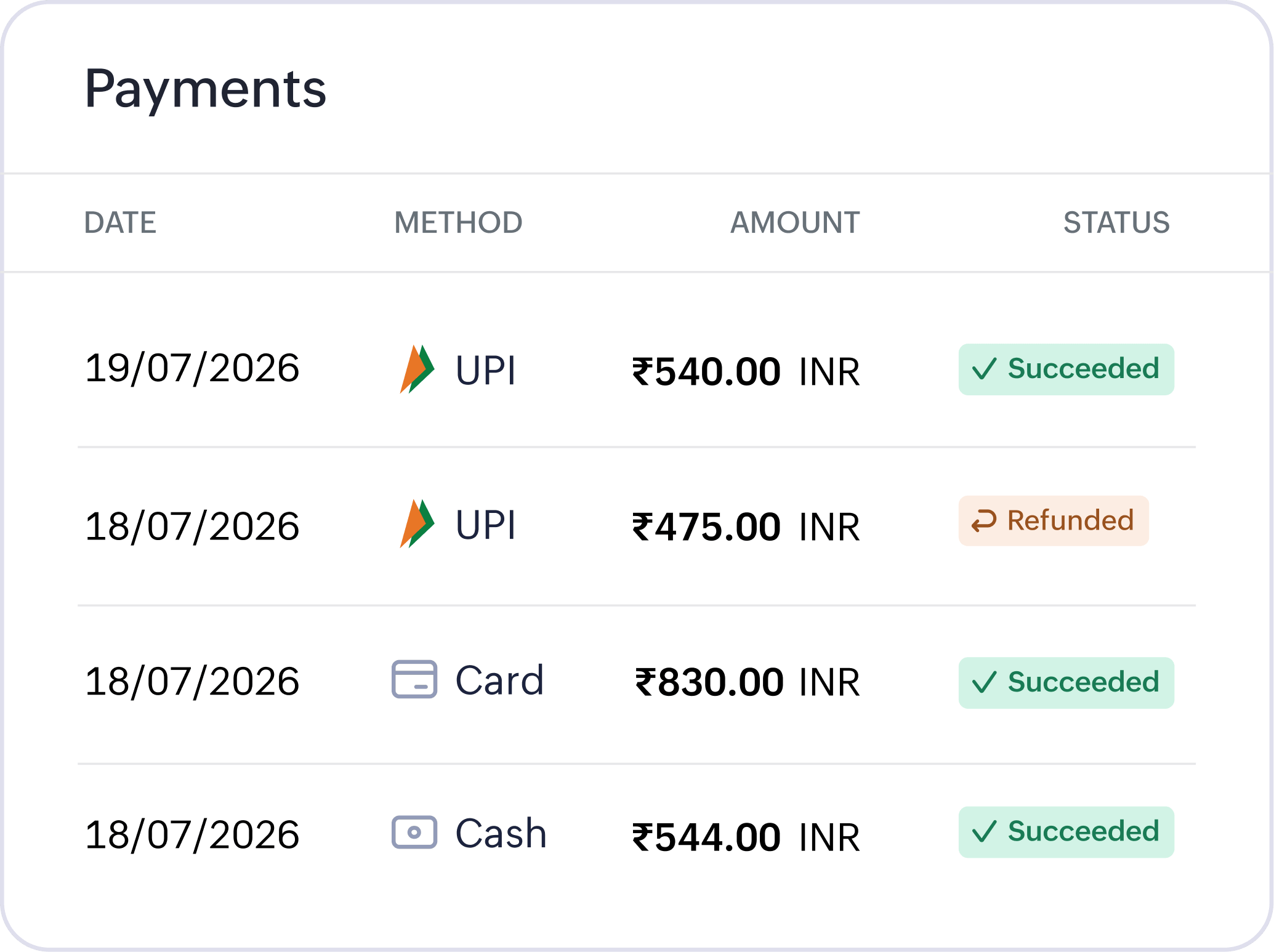Image resolution: width=1274 pixels, height=952 pixels.
Task: Open the Succeeded badge for the ₹540.00 payment
Action: click(x=1066, y=369)
